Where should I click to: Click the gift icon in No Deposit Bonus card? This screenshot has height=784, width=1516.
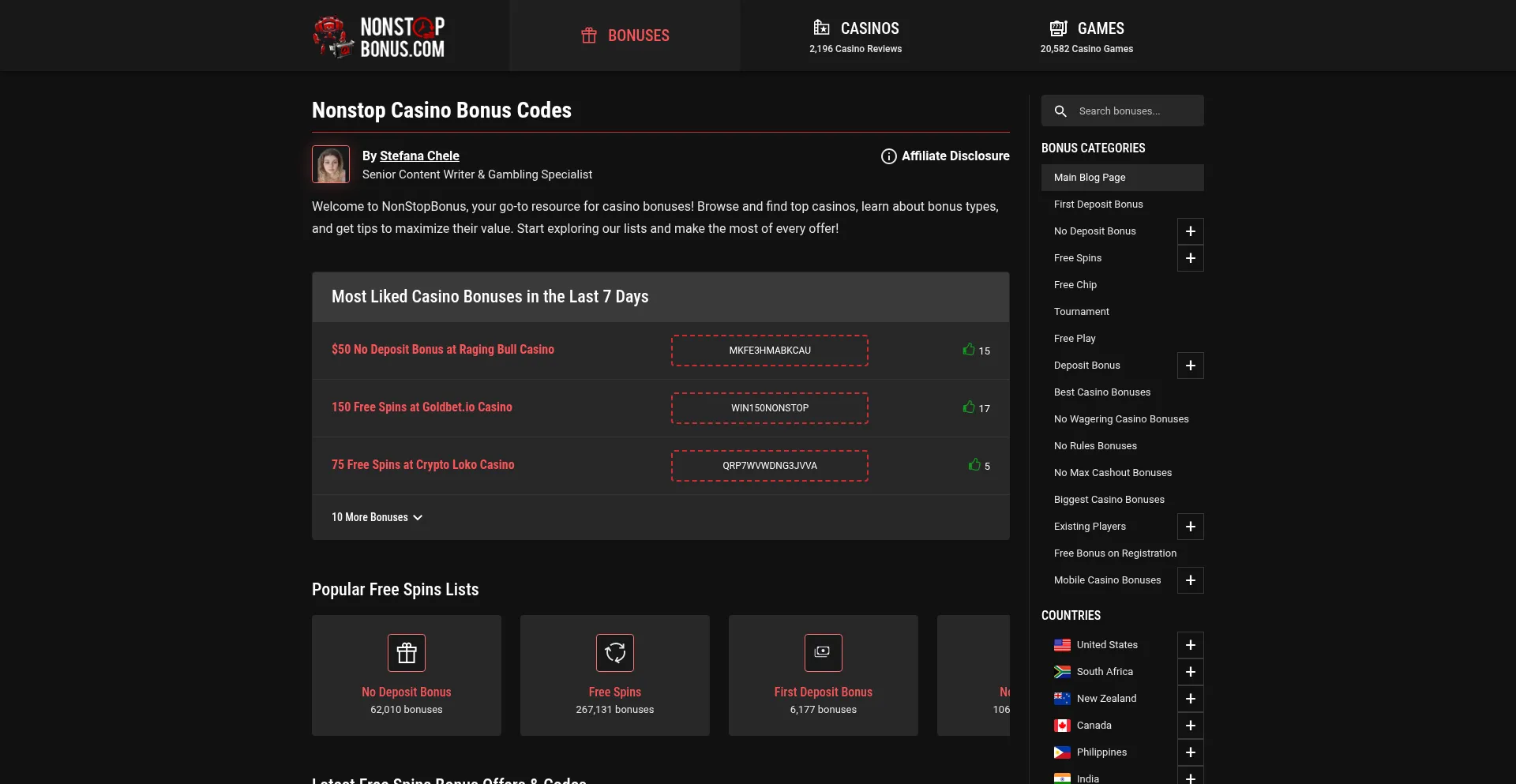click(x=407, y=653)
